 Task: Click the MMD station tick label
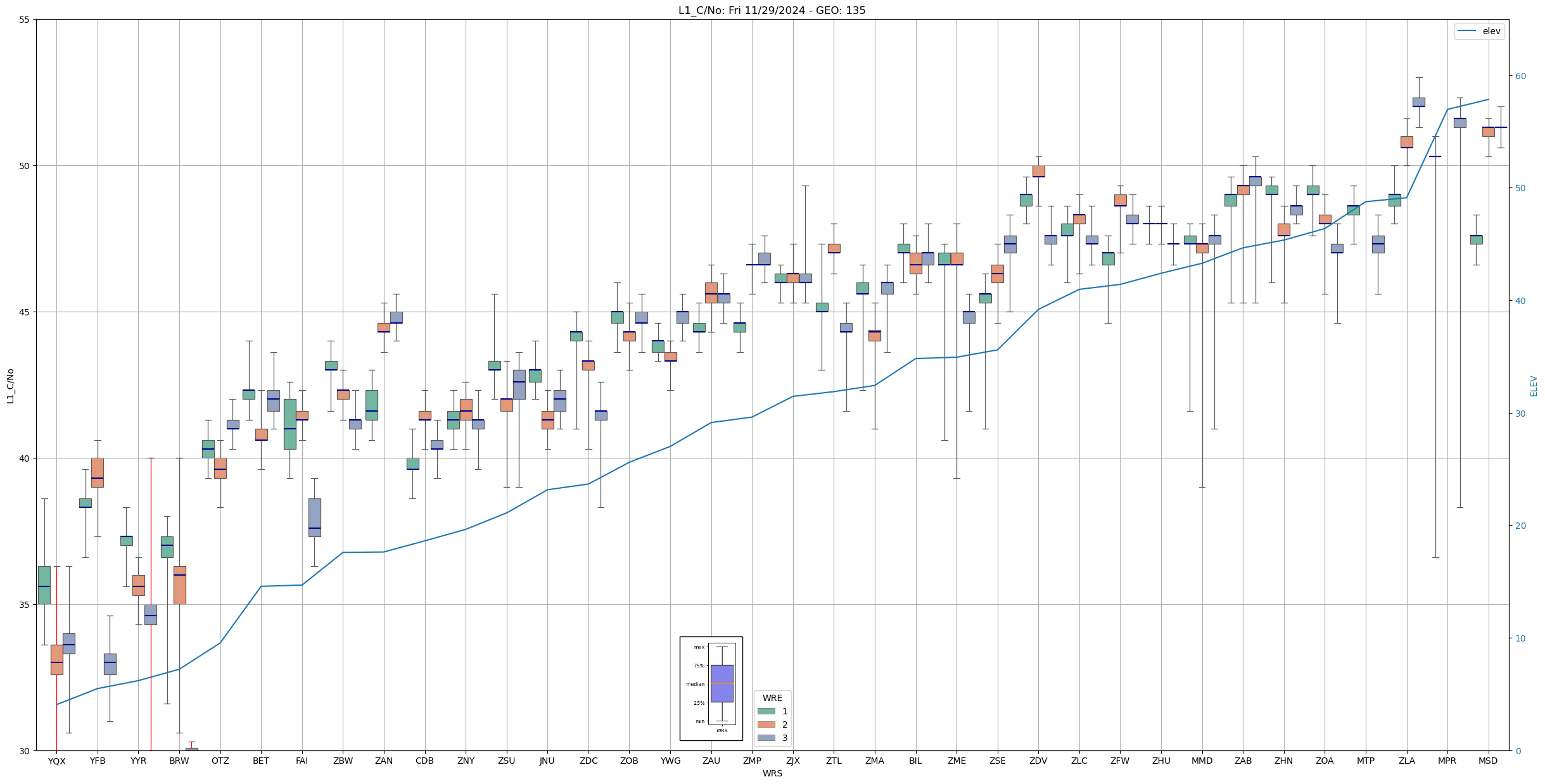(1202, 761)
